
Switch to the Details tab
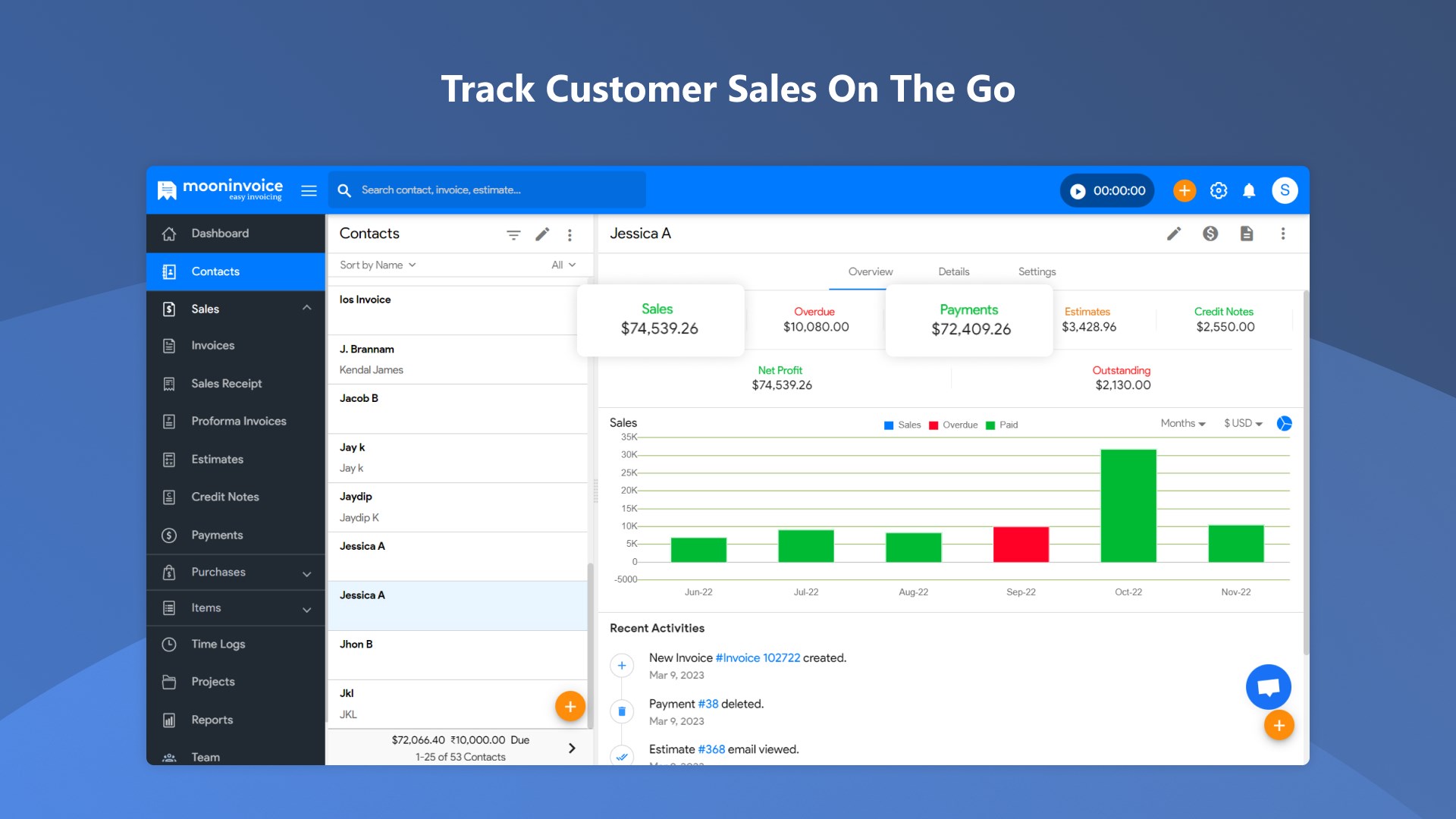click(953, 271)
